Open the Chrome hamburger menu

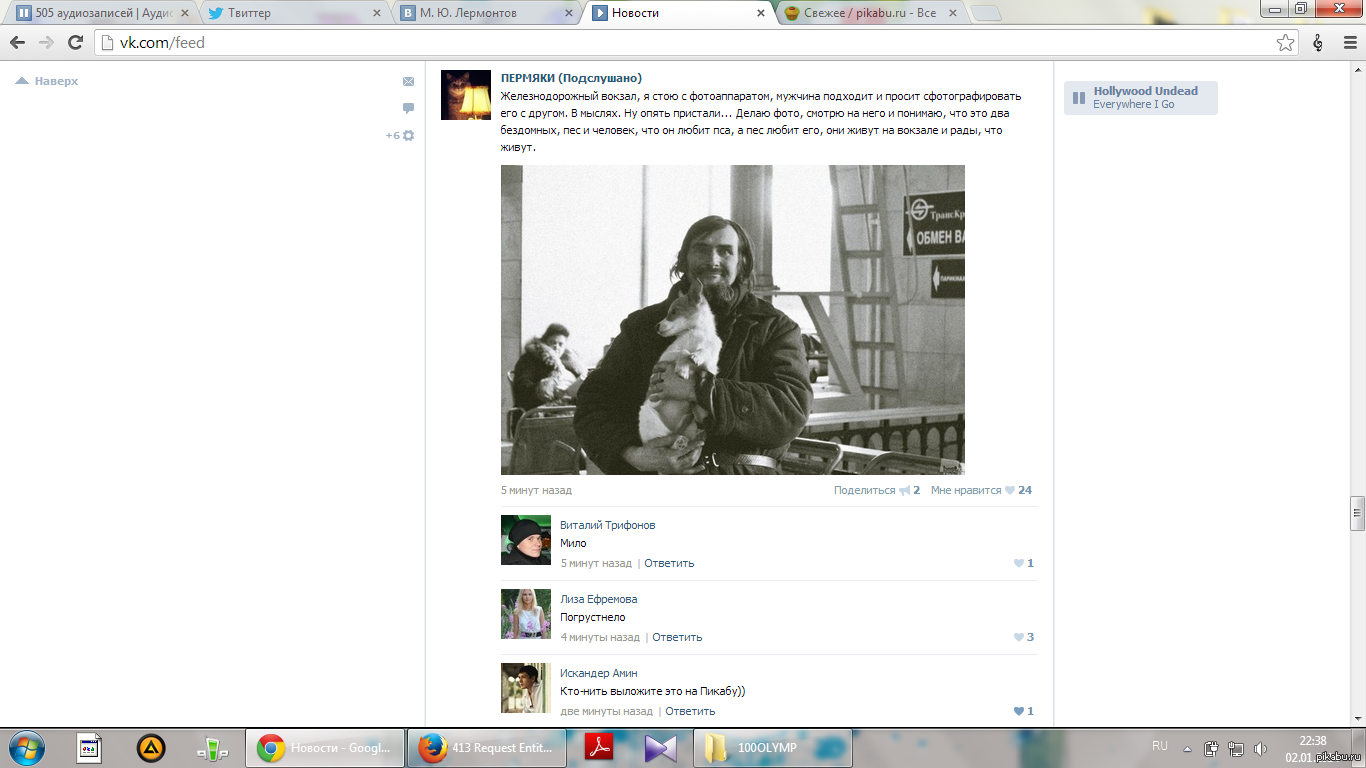tap(1349, 43)
